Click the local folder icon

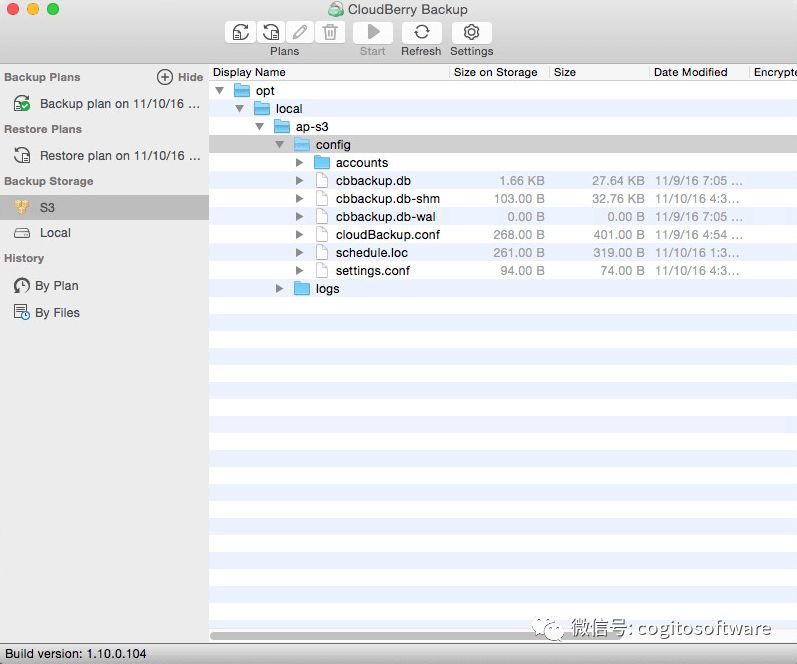(262, 108)
